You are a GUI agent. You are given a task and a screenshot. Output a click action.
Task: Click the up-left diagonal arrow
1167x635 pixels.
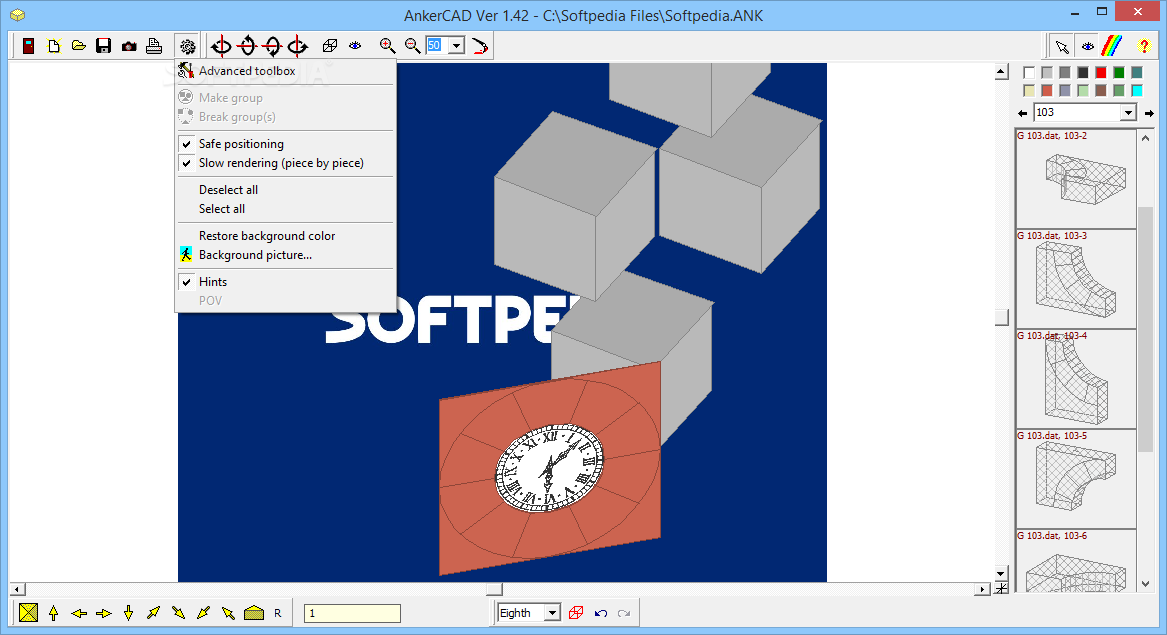(x=228, y=613)
